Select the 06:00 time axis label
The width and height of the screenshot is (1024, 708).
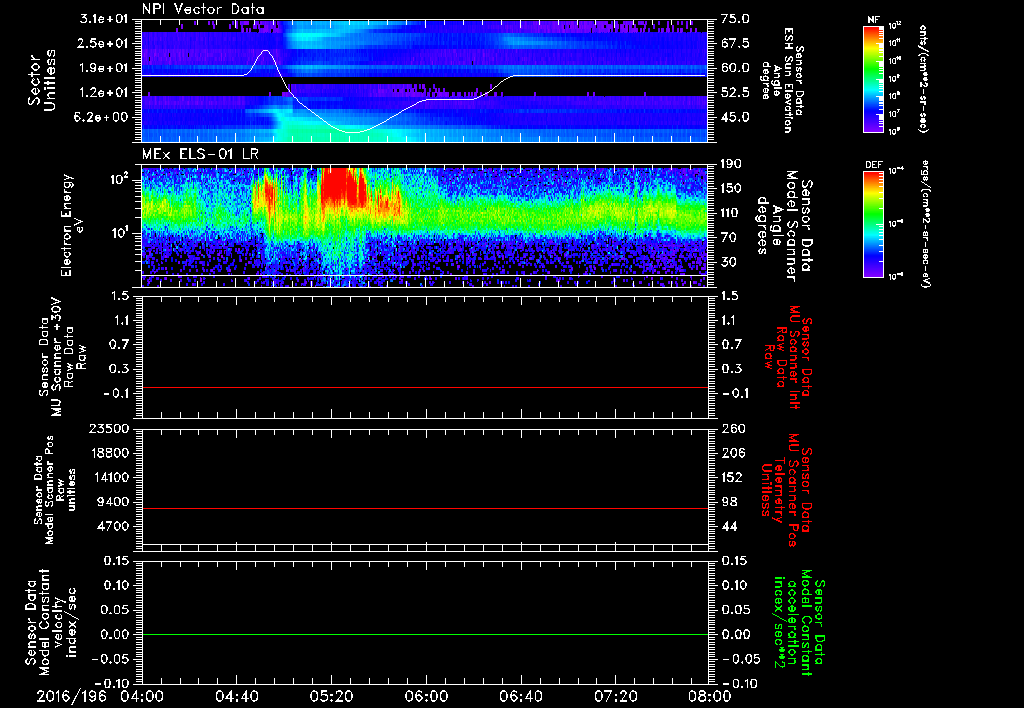425,695
